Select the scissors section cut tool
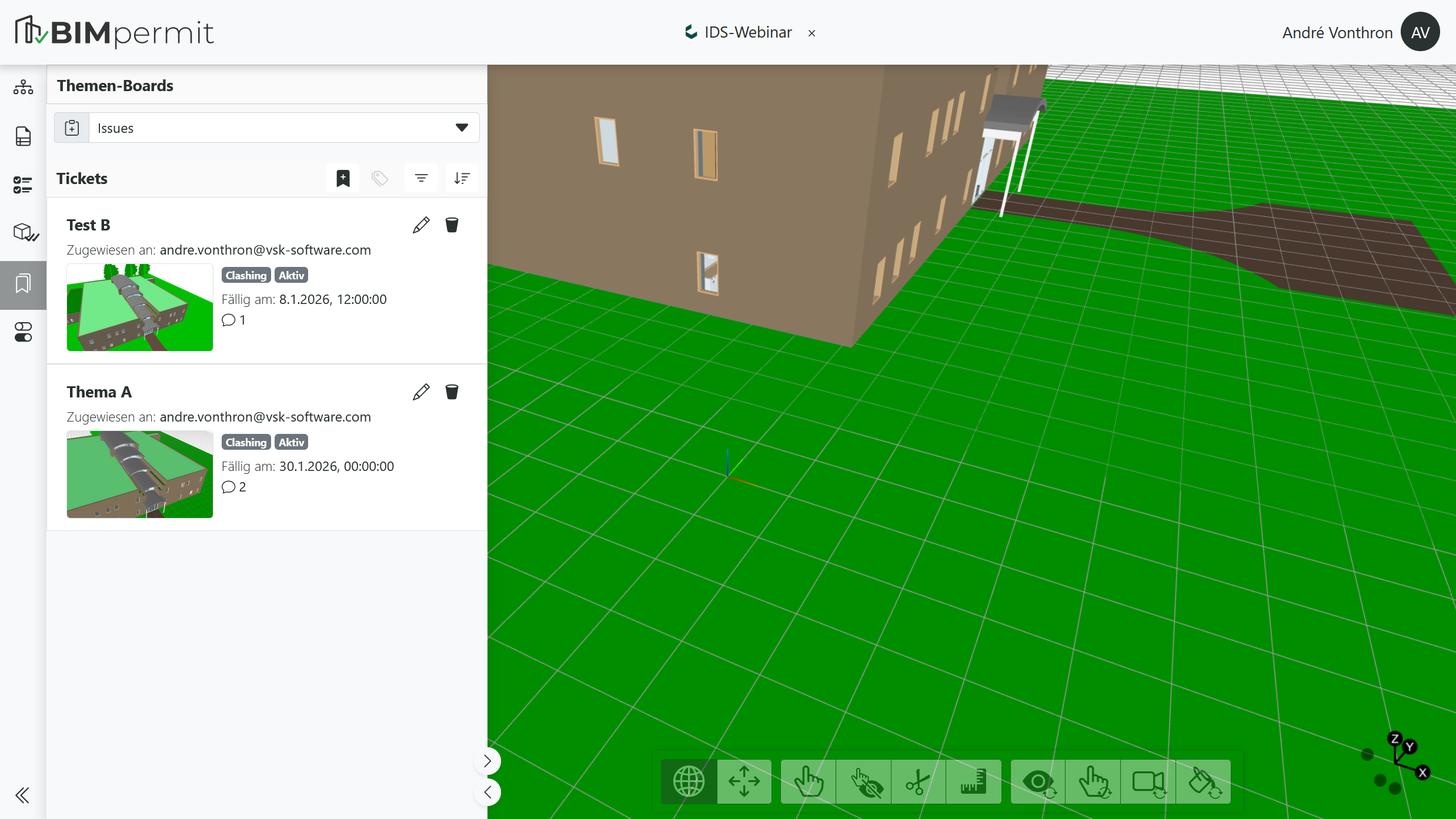 click(x=917, y=781)
